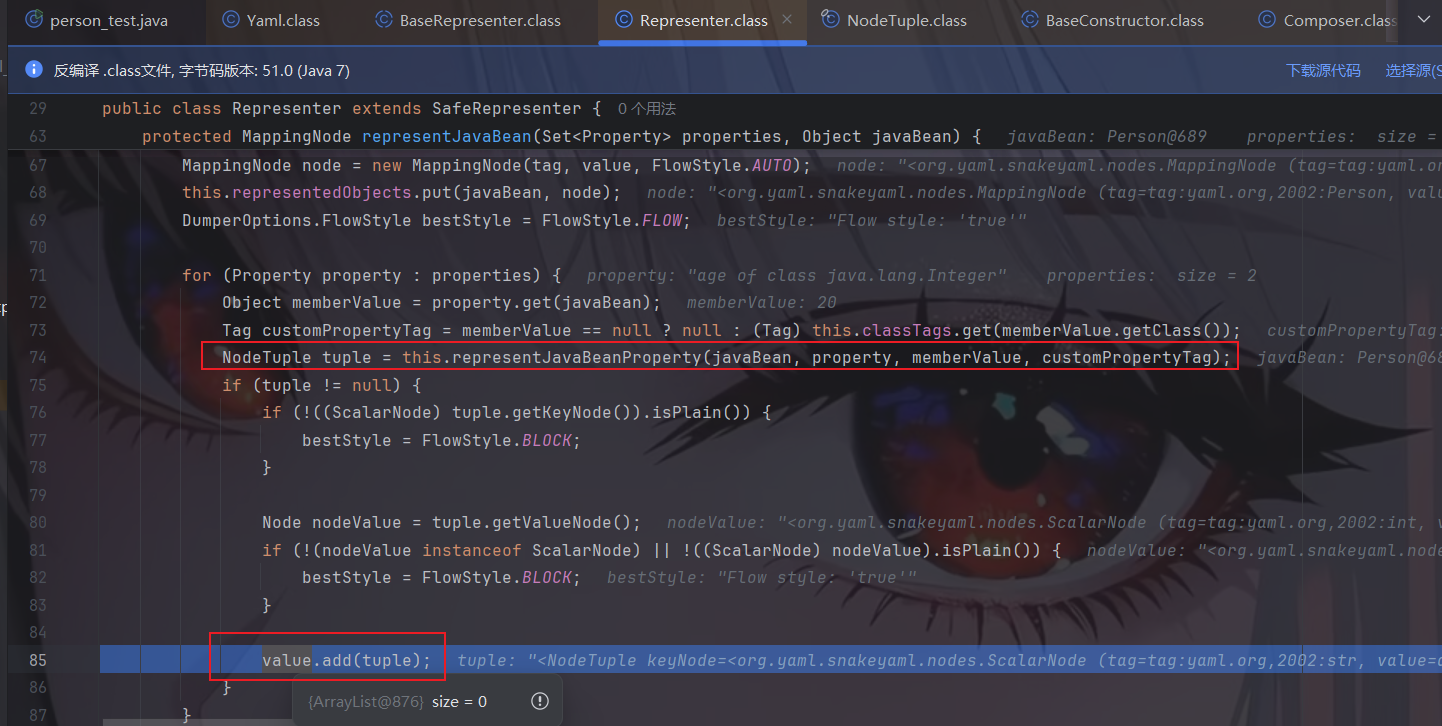This screenshot has width=1442, height=726.
Task: Click 'representJavaBeanProperty' call on line 74
Action: click(x=577, y=357)
